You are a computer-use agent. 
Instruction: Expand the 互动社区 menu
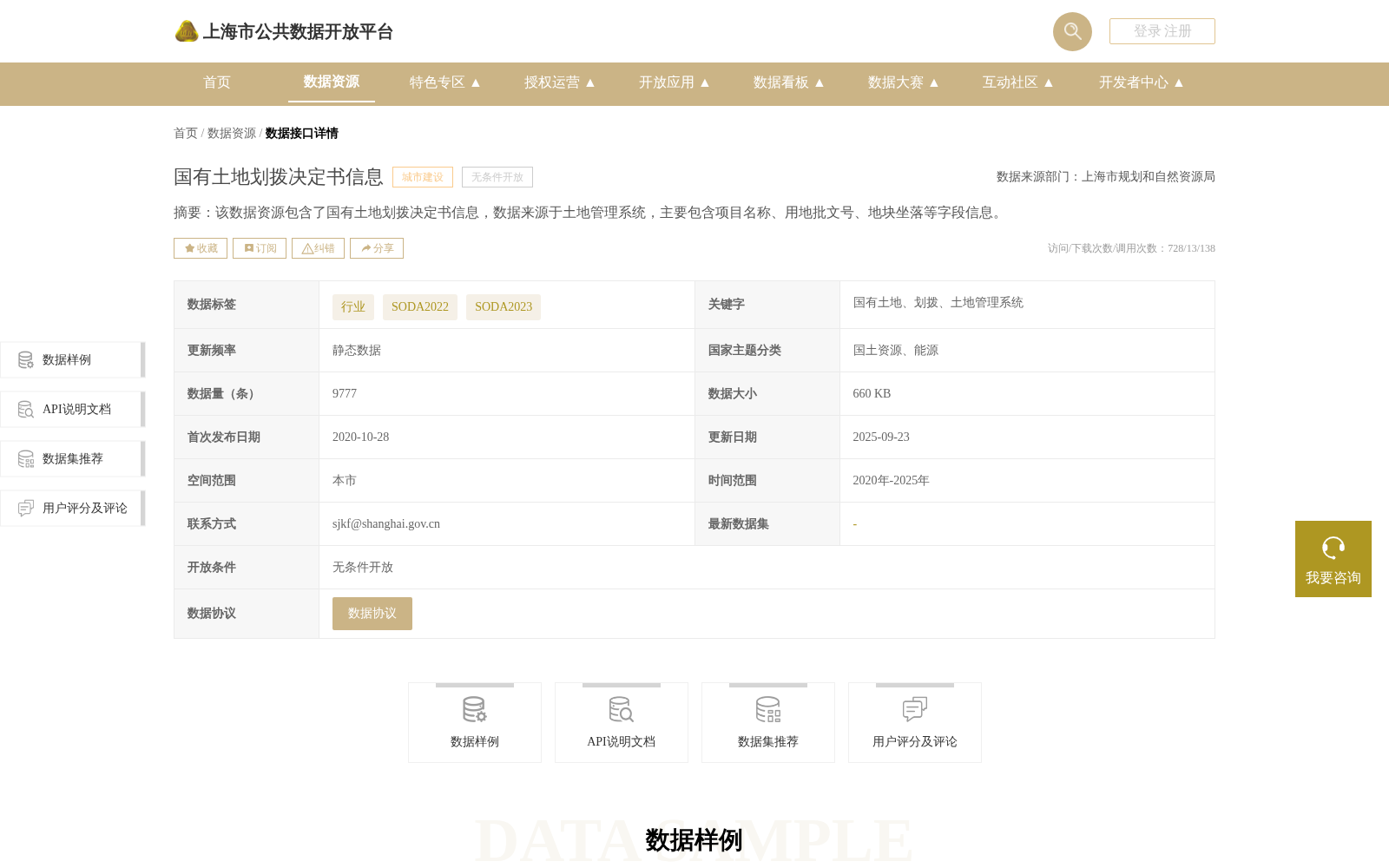[1018, 82]
